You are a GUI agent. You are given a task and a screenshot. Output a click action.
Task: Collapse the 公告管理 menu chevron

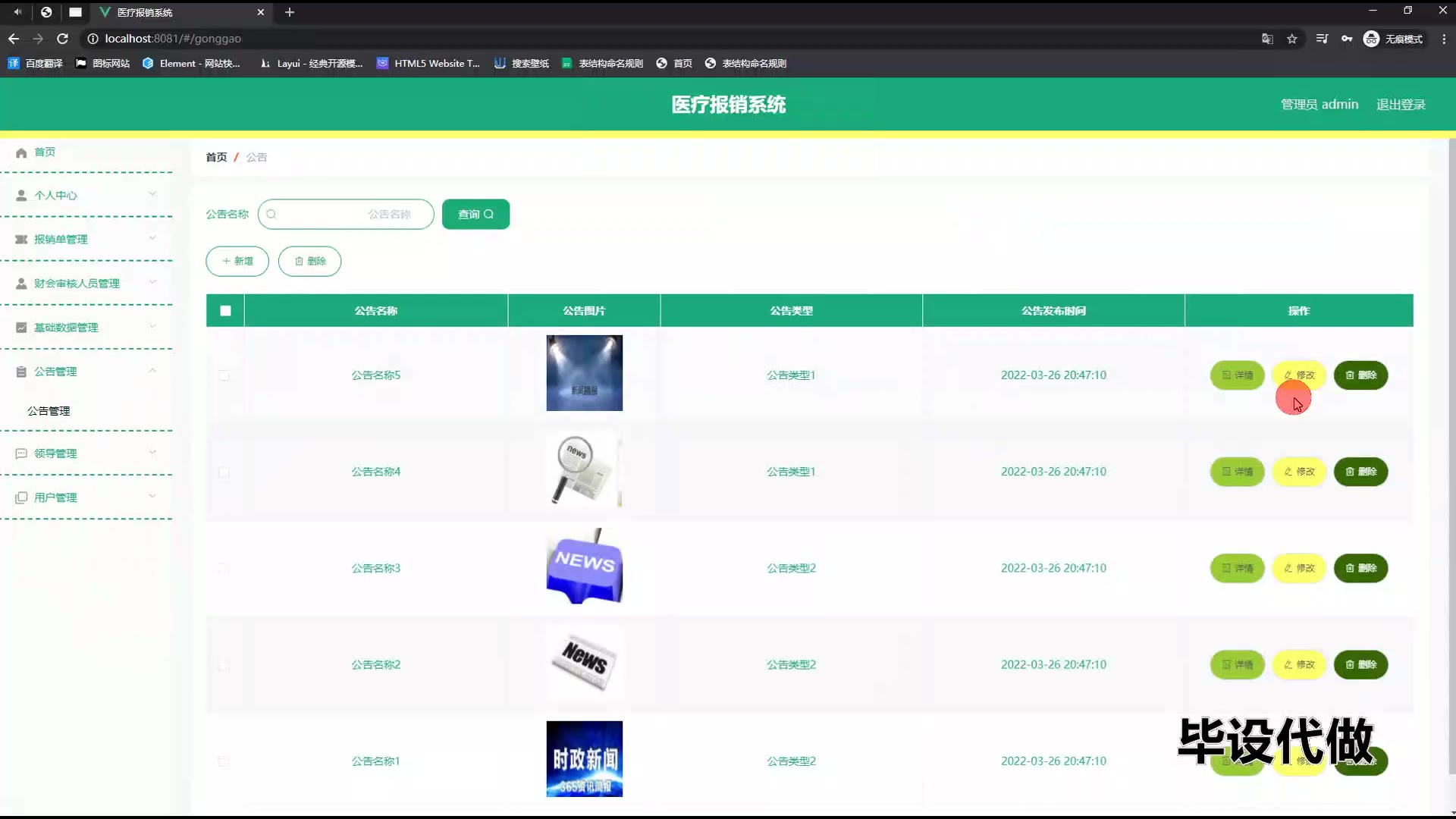point(152,371)
